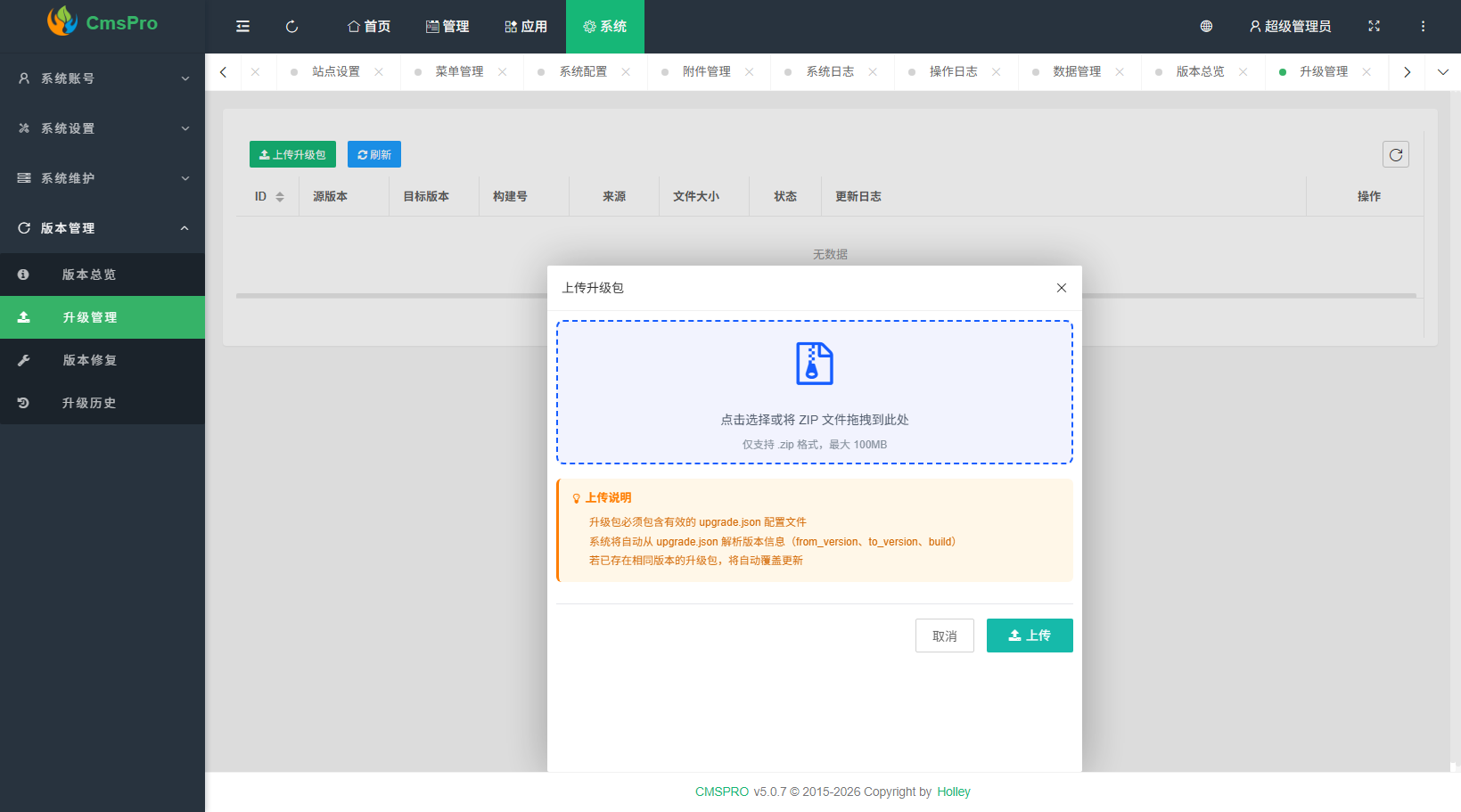Close the 版本总览 tab
Viewport: 1461px width, 812px height.
1243,72
